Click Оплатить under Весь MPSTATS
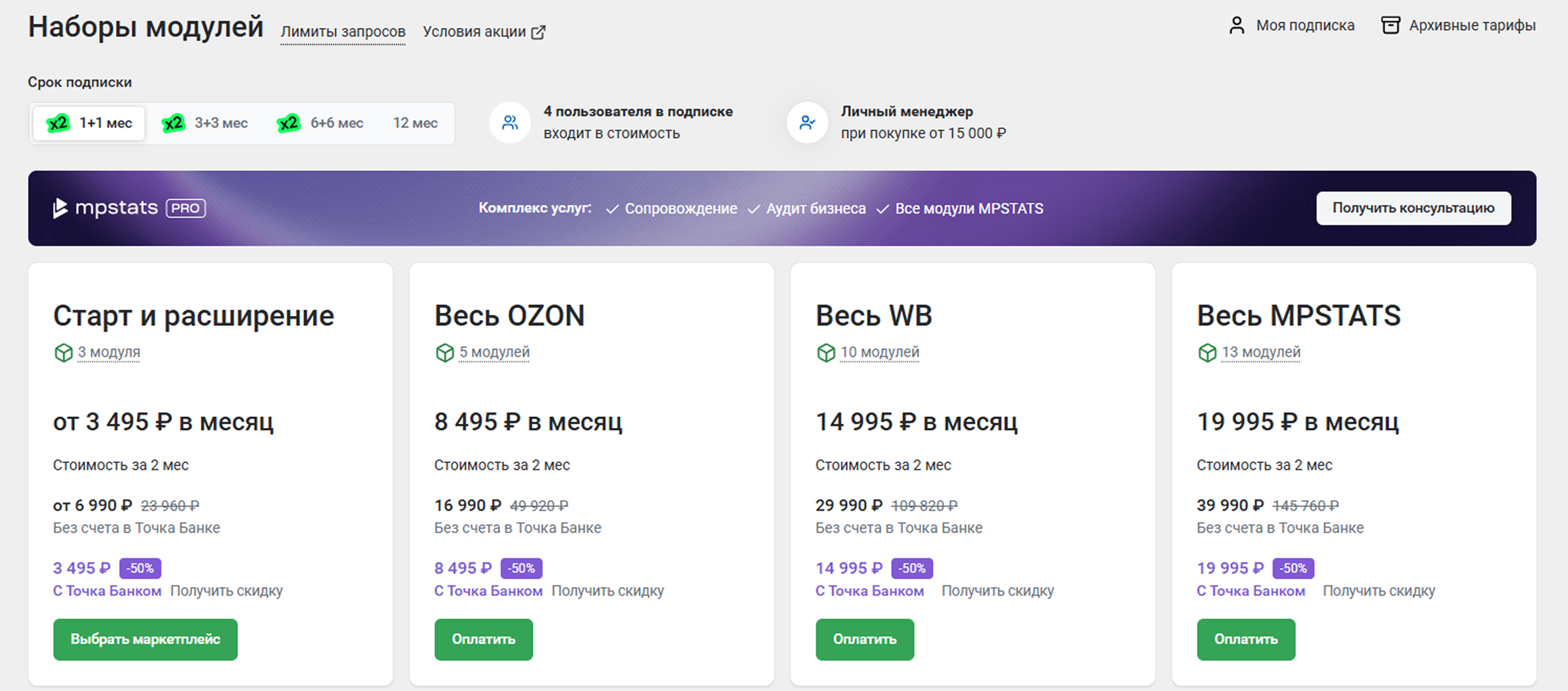This screenshot has height=691, width=1568. pyautogui.click(x=1245, y=639)
